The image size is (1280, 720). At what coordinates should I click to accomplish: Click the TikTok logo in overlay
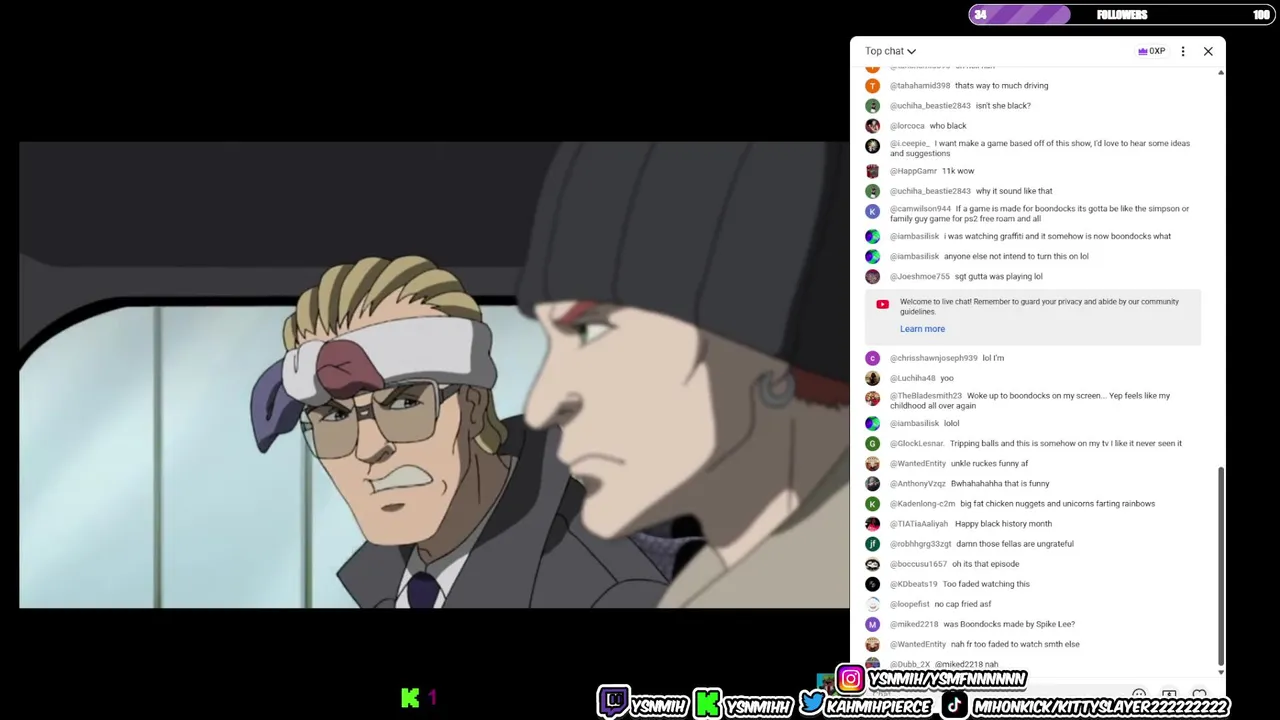tap(954, 705)
